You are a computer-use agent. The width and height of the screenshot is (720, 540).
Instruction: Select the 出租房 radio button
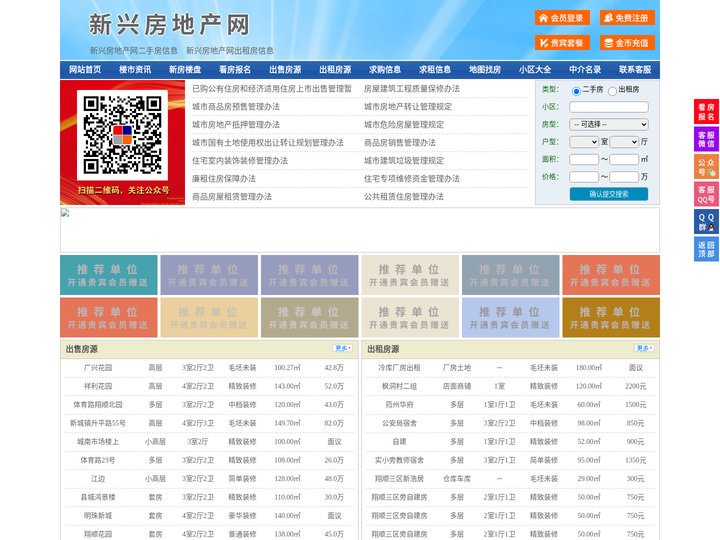click(612, 91)
